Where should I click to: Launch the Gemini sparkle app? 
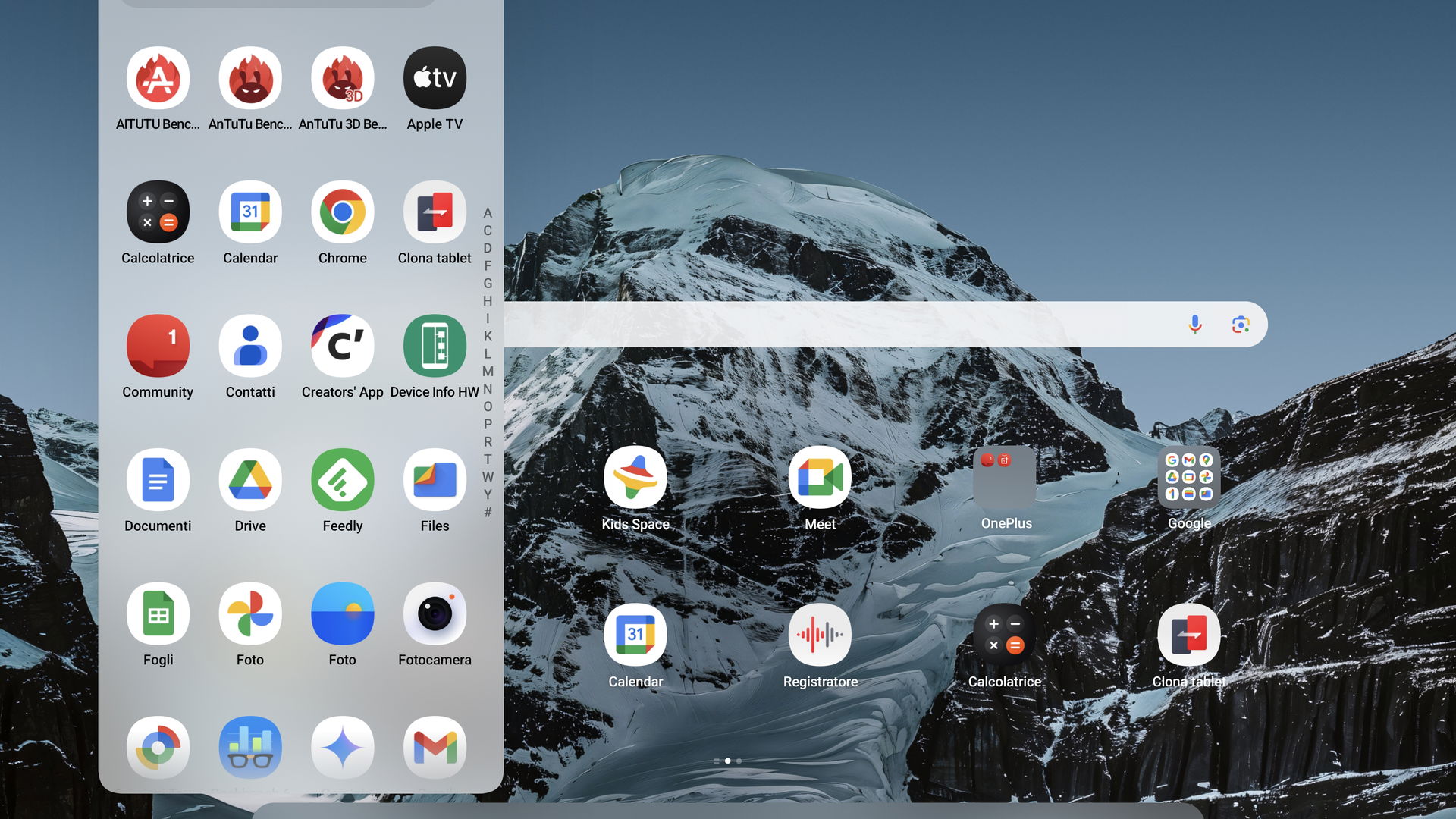coord(343,748)
